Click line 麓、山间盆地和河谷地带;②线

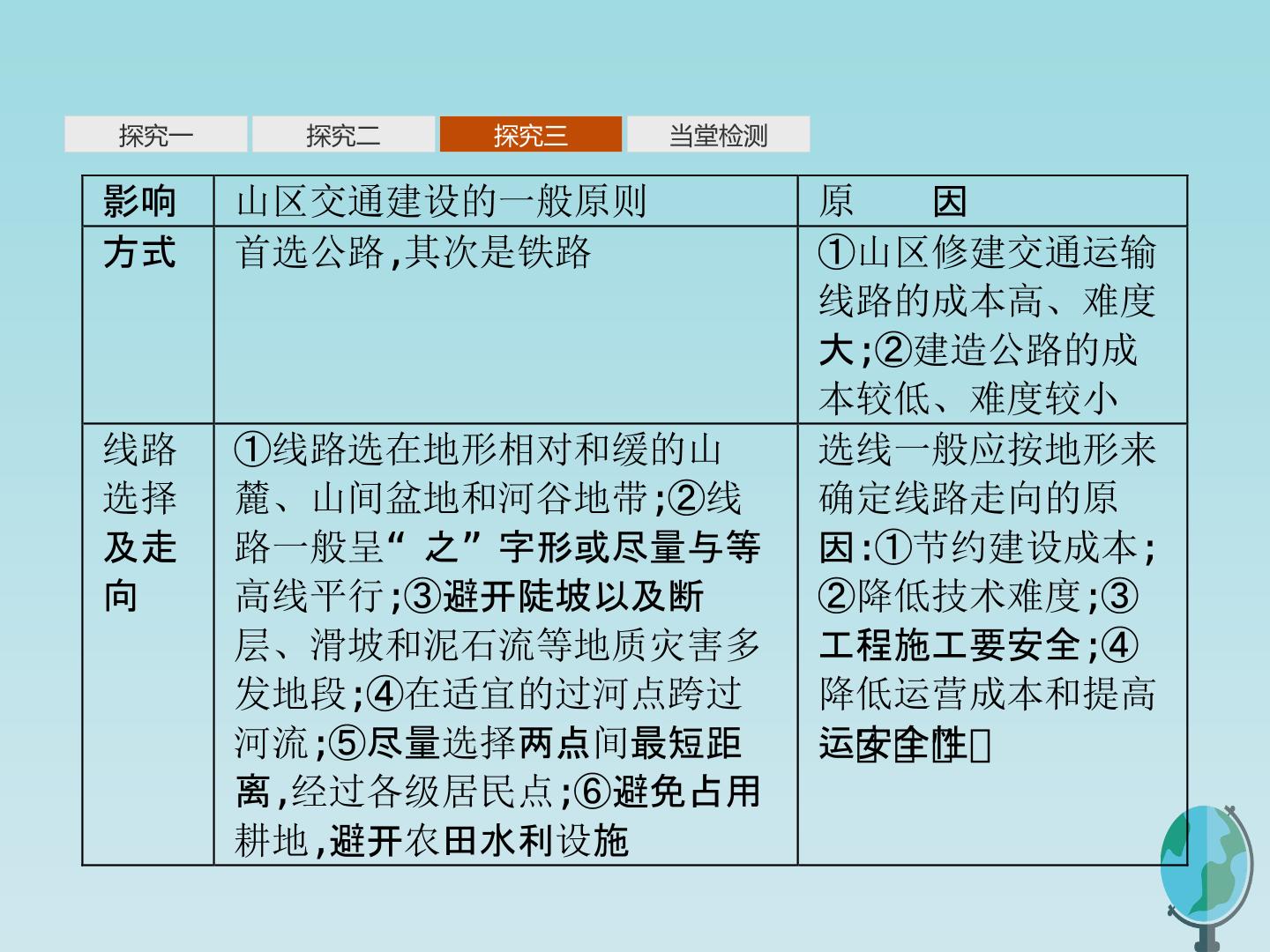click(489, 498)
